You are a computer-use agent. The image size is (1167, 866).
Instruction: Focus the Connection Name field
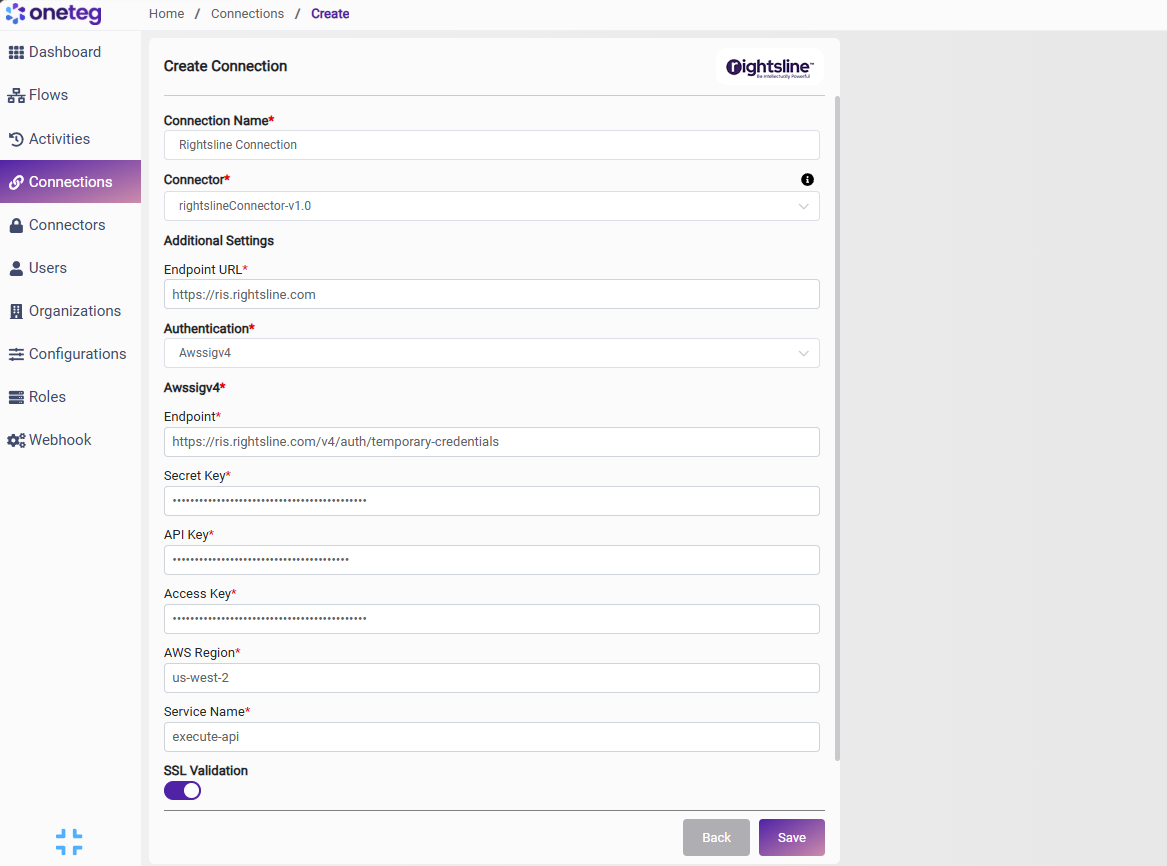click(491, 145)
